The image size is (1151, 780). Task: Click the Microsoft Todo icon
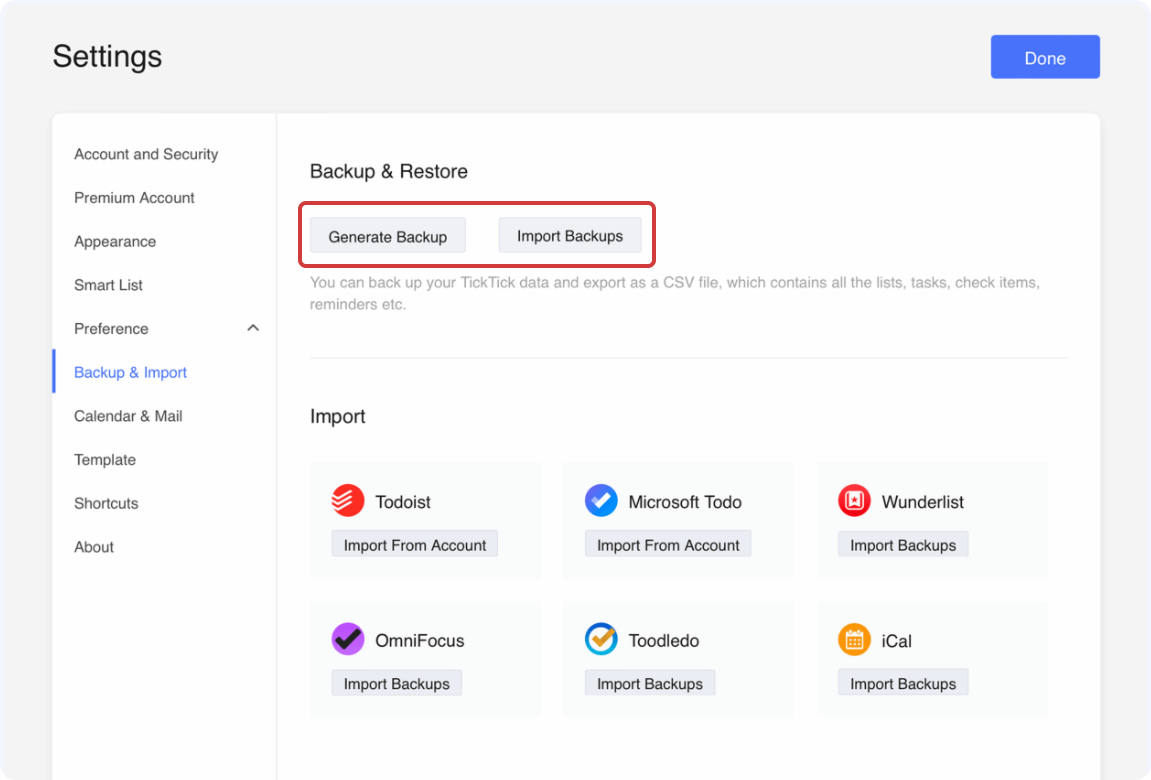pyautogui.click(x=601, y=501)
